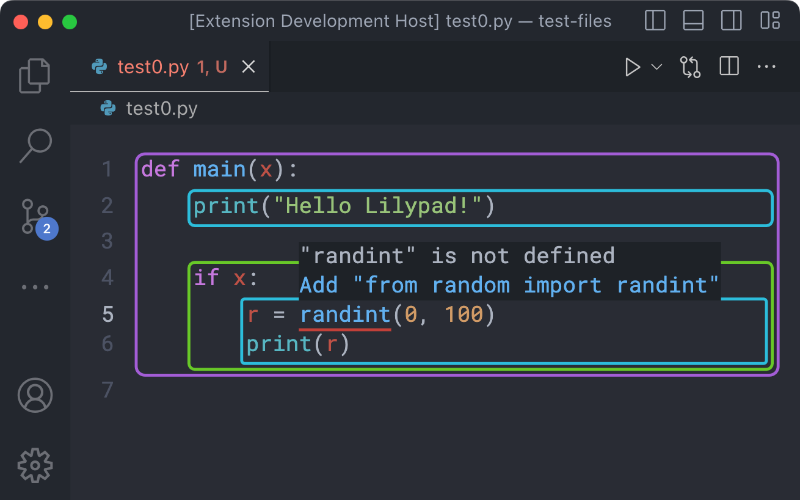Viewport: 800px width, 500px height.
Task: Open Source Control view with badge
Action: (35, 216)
